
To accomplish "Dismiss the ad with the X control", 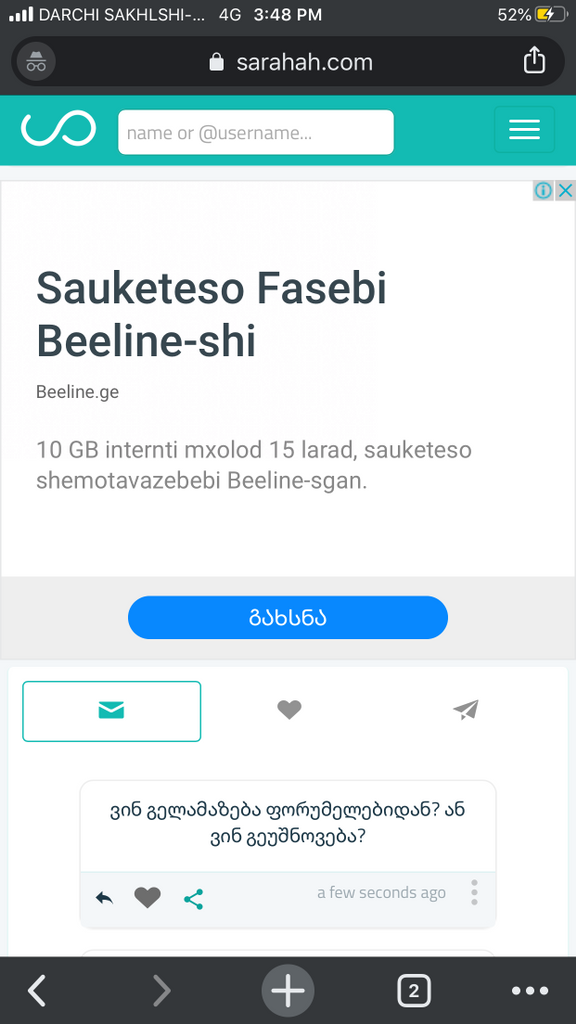I will [x=566, y=190].
